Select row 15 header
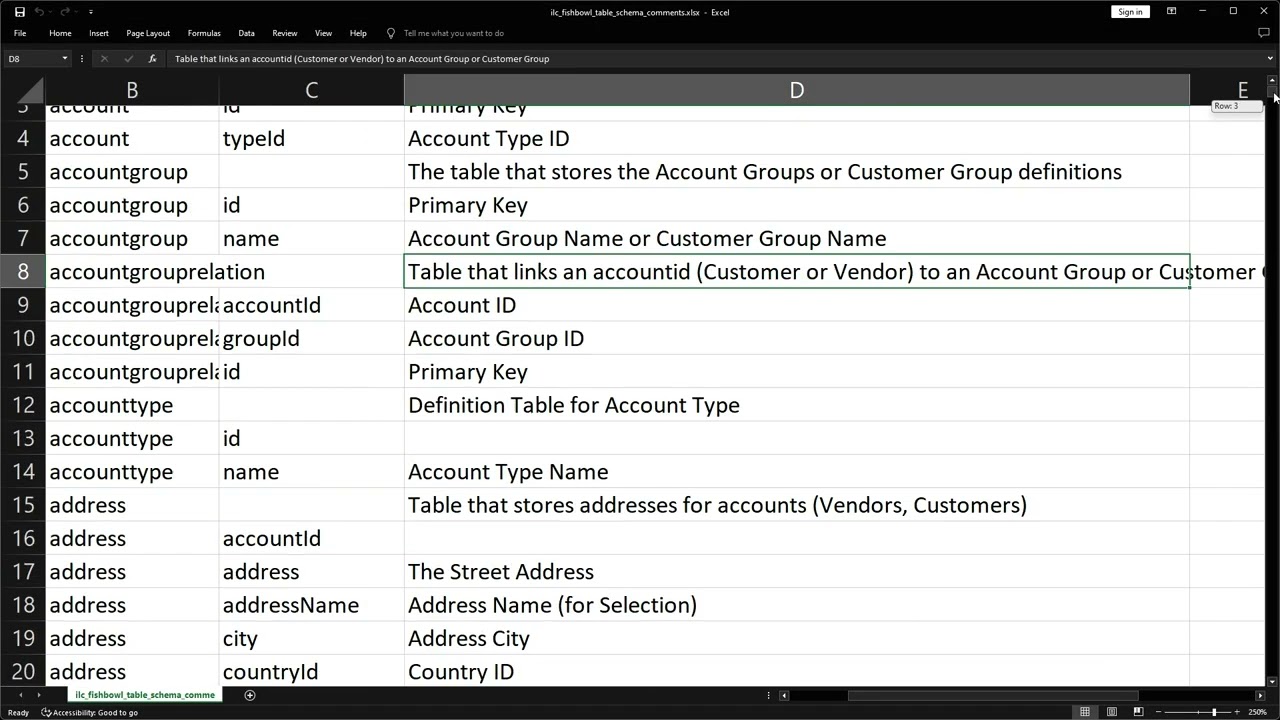The width and height of the screenshot is (1280, 720). pyautogui.click(x=23, y=505)
